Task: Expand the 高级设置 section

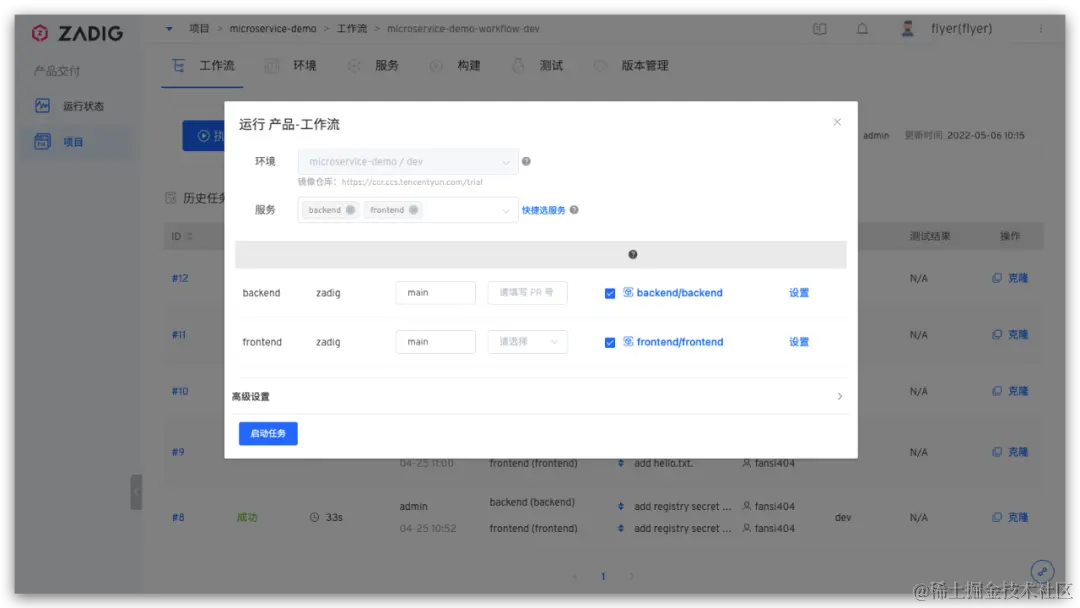Action: [x=537, y=397]
